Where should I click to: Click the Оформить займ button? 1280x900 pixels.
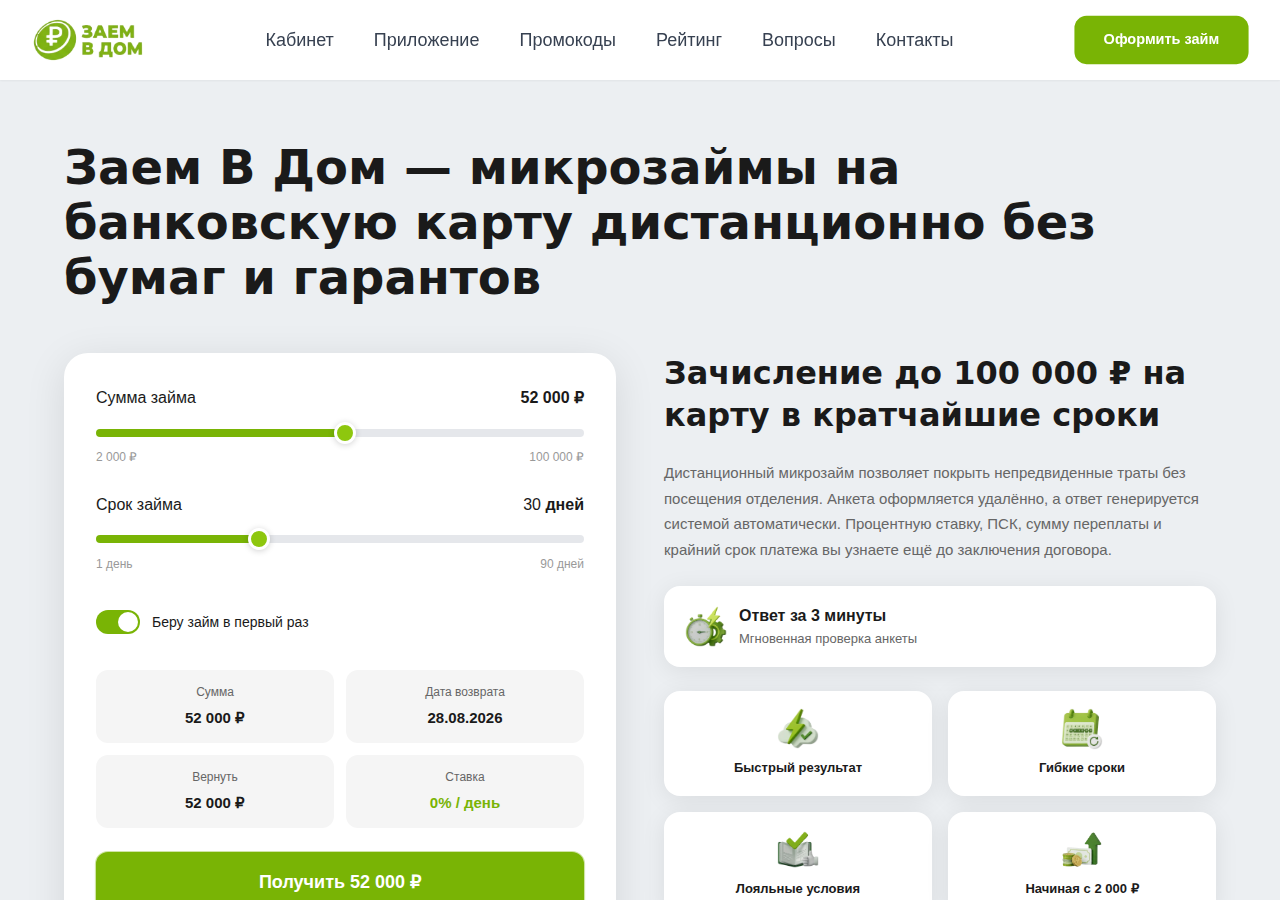(x=1162, y=40)
